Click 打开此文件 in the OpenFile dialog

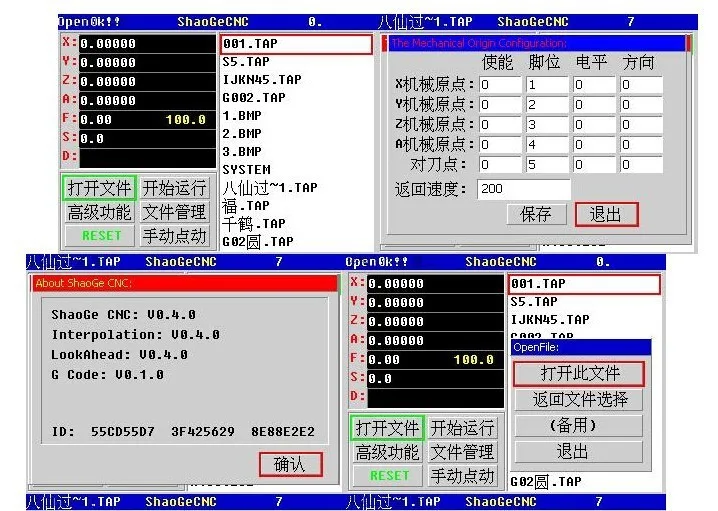579,374
